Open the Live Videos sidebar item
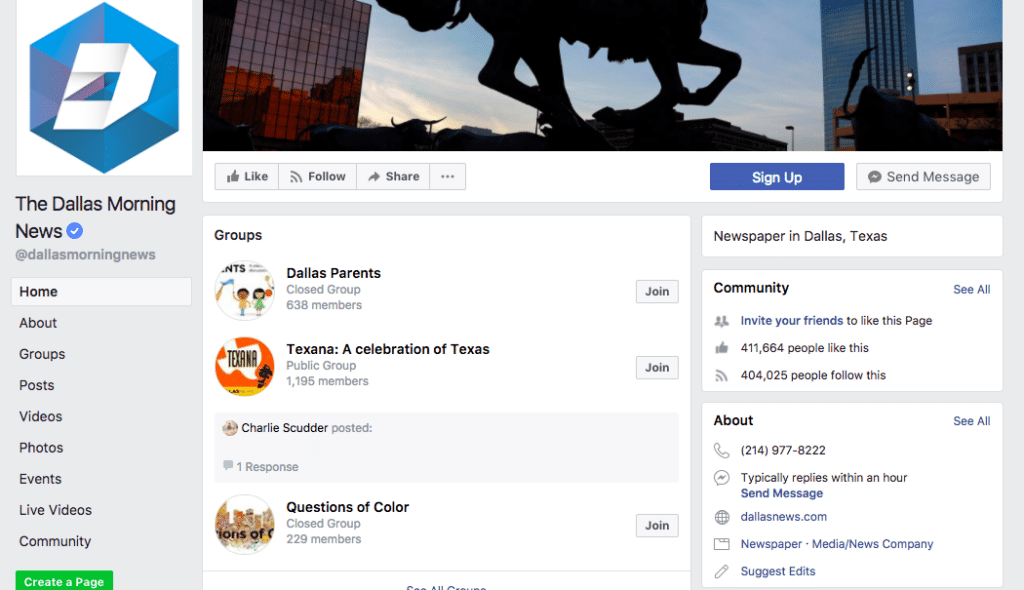The height and width of the screenshot is (590, 1024). (56, 510)
